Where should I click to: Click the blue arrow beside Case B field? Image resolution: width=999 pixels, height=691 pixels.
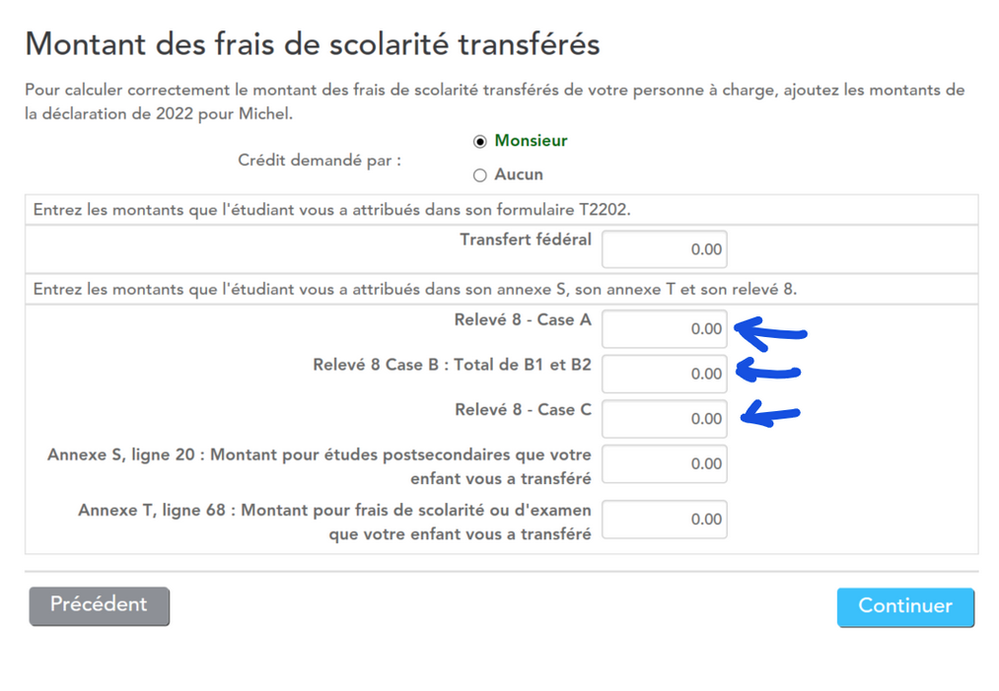click(x=768, y=371)
